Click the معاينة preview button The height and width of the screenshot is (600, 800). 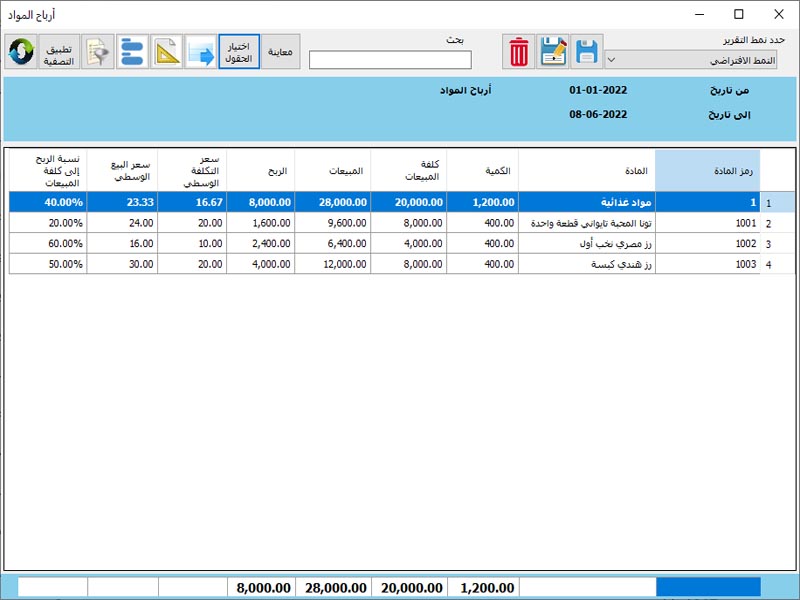[280, 52]
